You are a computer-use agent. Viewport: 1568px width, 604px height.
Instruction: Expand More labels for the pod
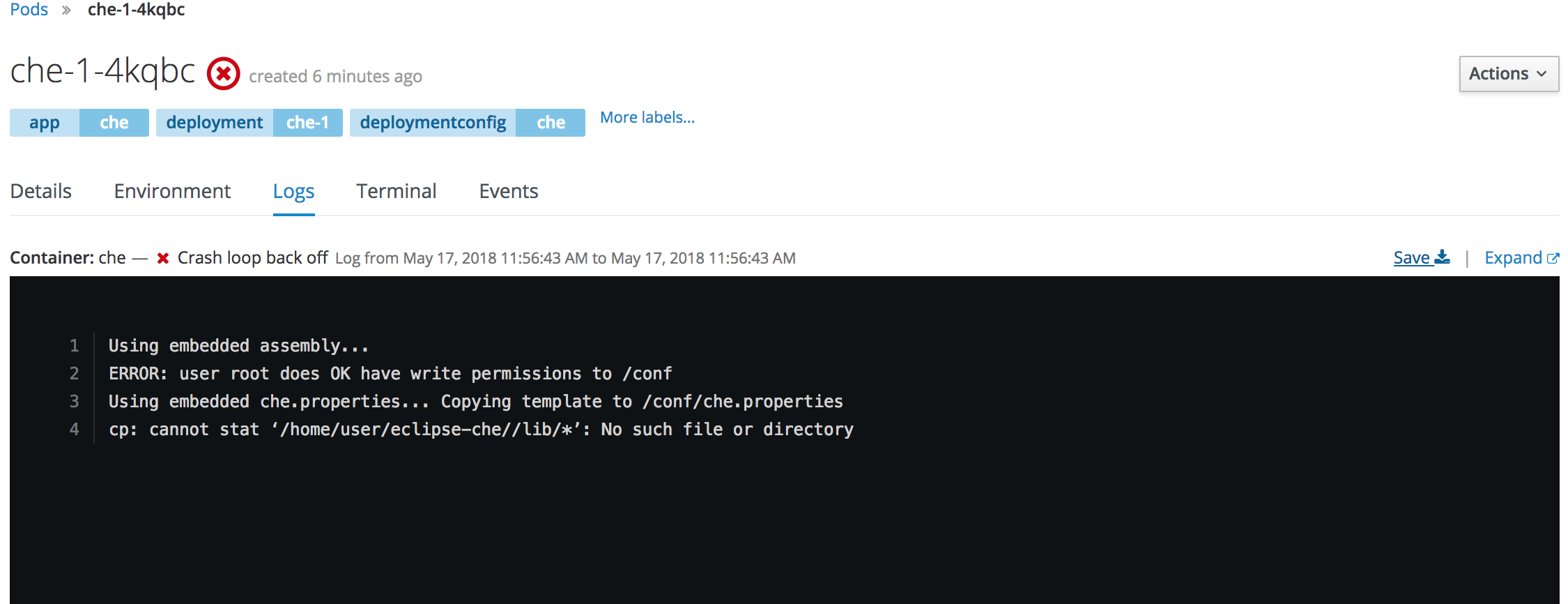(647, 116)
